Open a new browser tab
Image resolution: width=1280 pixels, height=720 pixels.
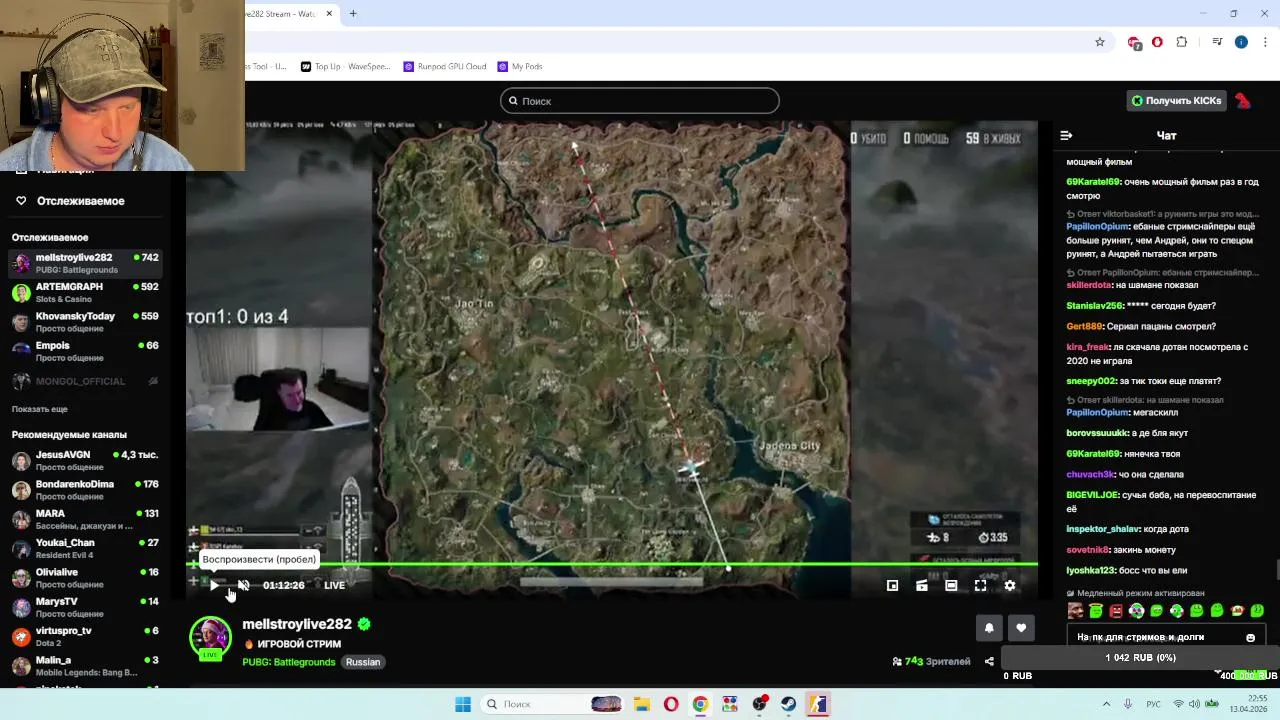353,14
